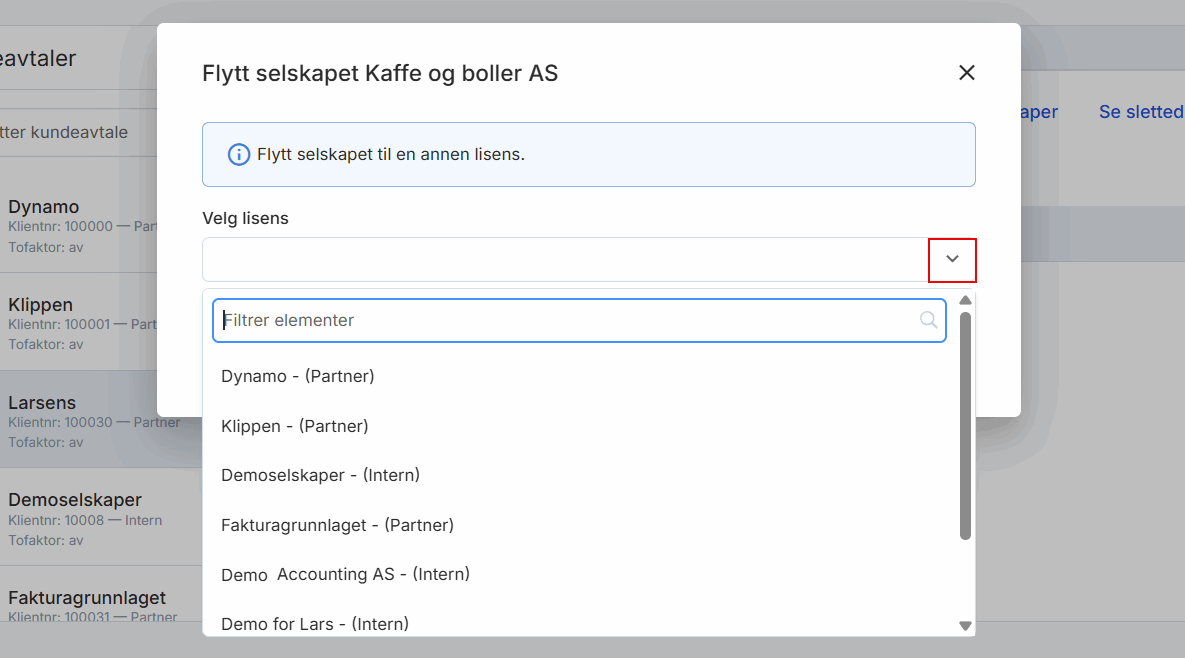Select Klippen - (Partner) license option
Image resolution: width=1185 pixels, height=658 pixels.
(294, 426)
